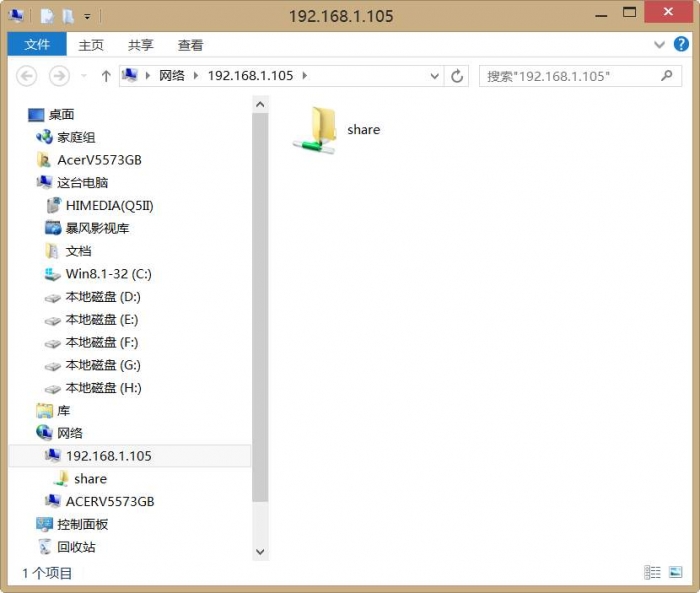Open 本地磁盘 (H:) drive

[x=93, y=388]
